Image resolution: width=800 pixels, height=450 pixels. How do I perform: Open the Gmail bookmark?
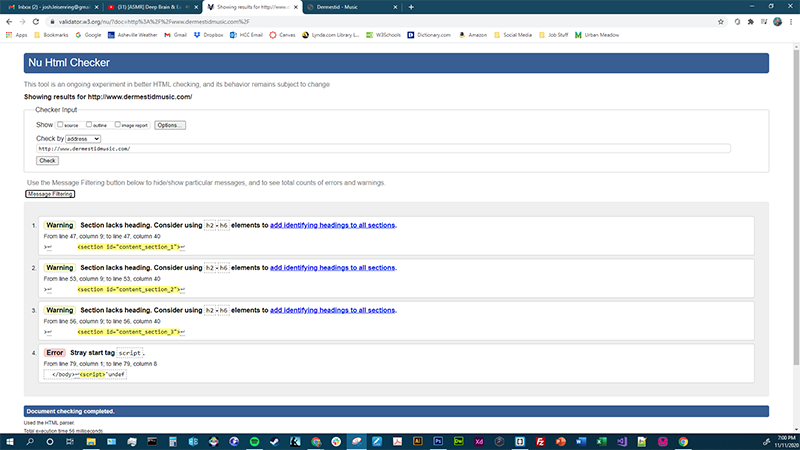(175, 35)
